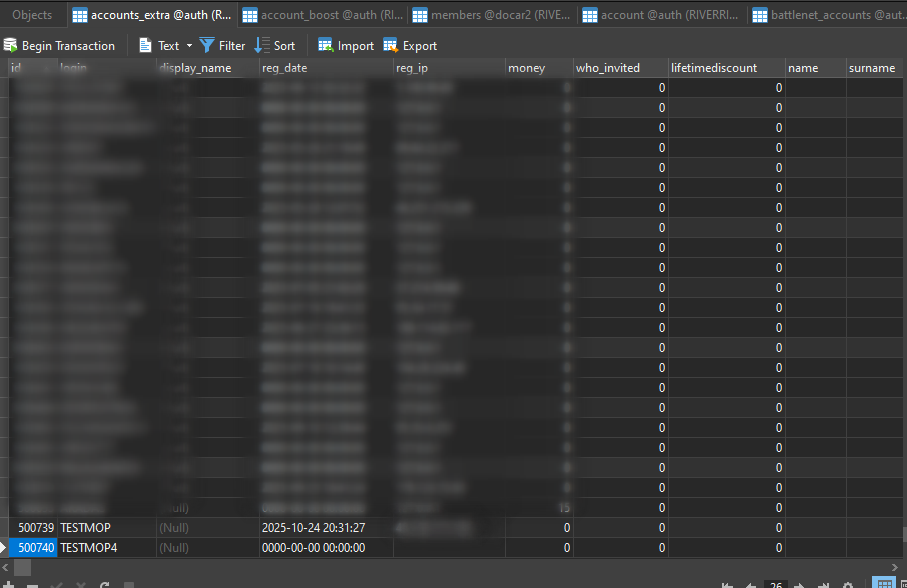Click lifetimediscount cell in TESTMOP row
Viewport: 907px width, 588px height.
727,528
